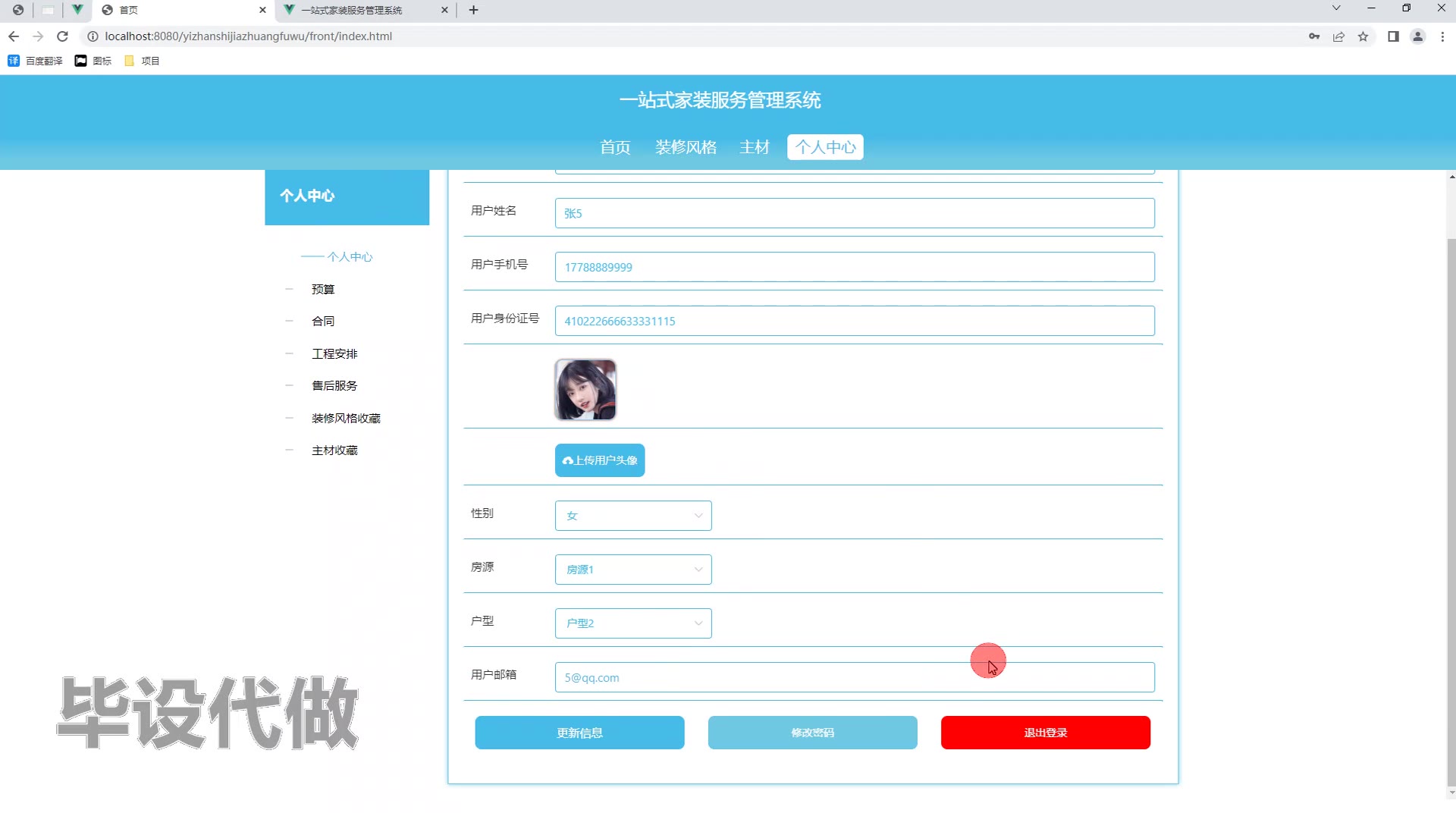View site information icon in address bar
Screen dimensions: 1456x813
tap(93, 36)
